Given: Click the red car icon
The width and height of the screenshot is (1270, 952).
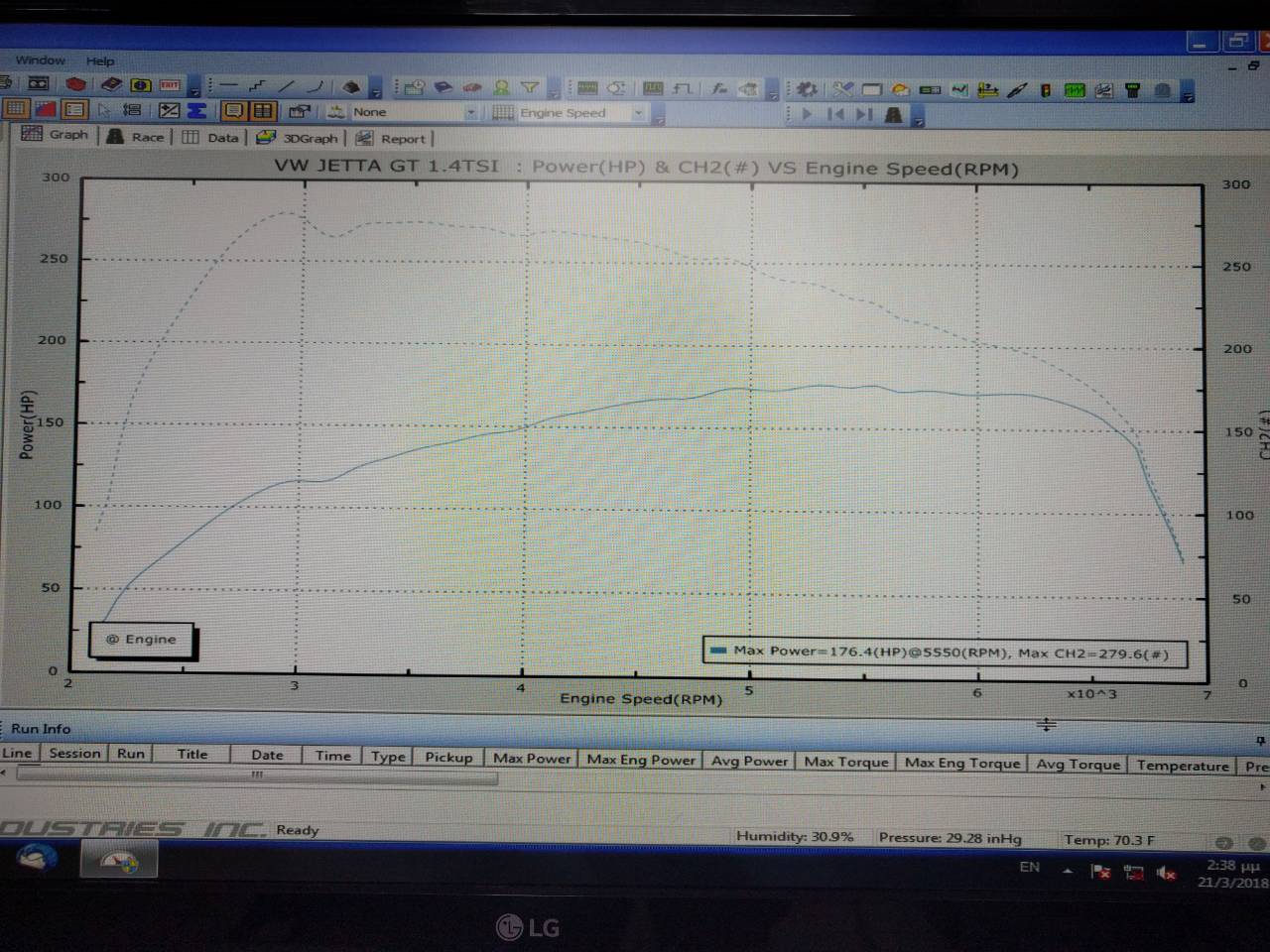Looking at the screenshot, I should point(472,87).
